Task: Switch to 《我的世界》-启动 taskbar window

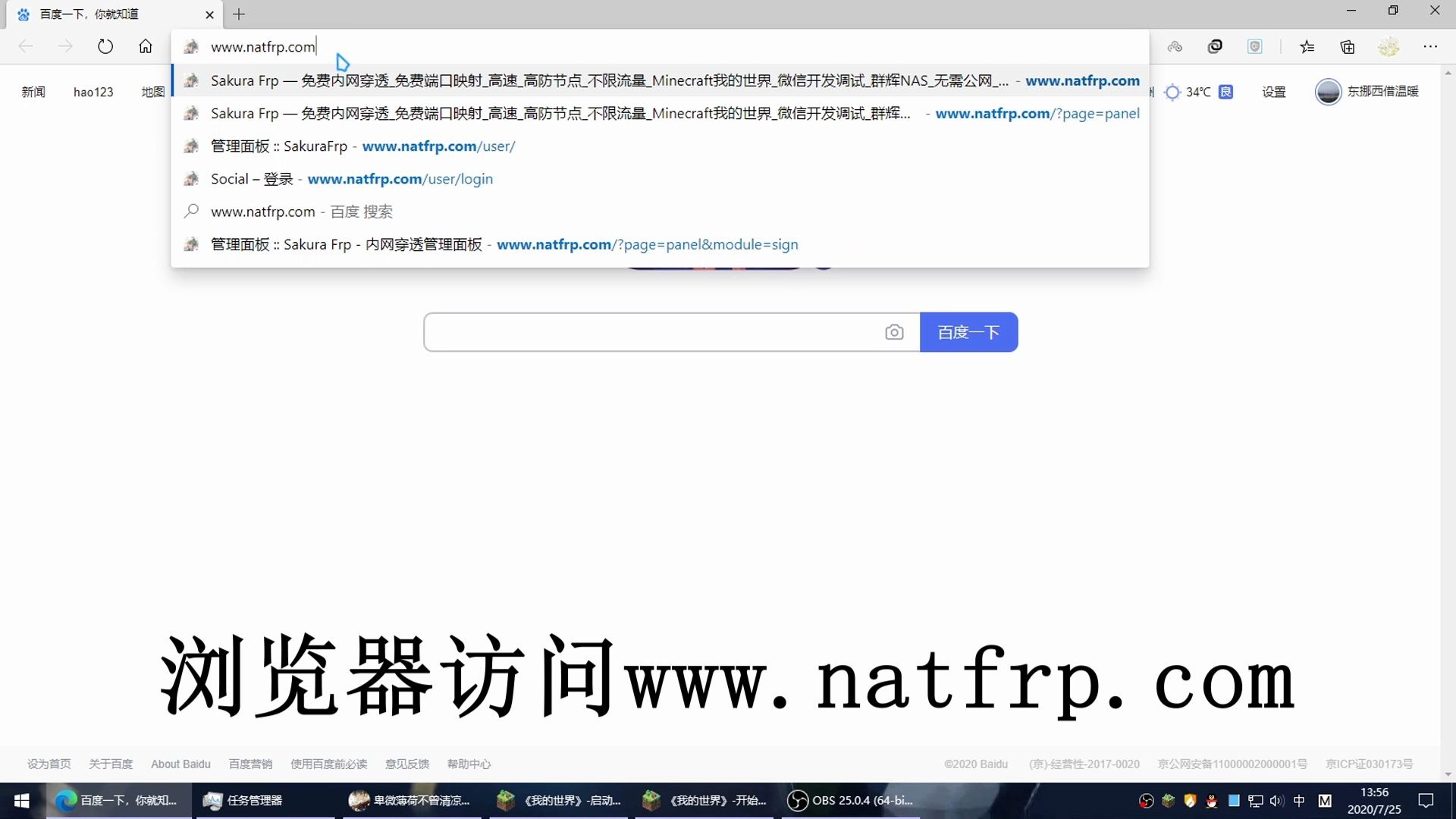Action: pos(559,801)
